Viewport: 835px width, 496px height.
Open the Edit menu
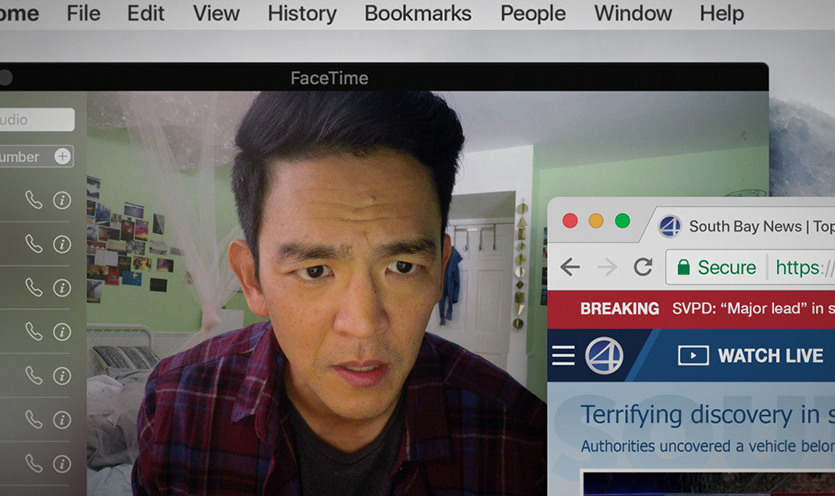coord(145,13)
